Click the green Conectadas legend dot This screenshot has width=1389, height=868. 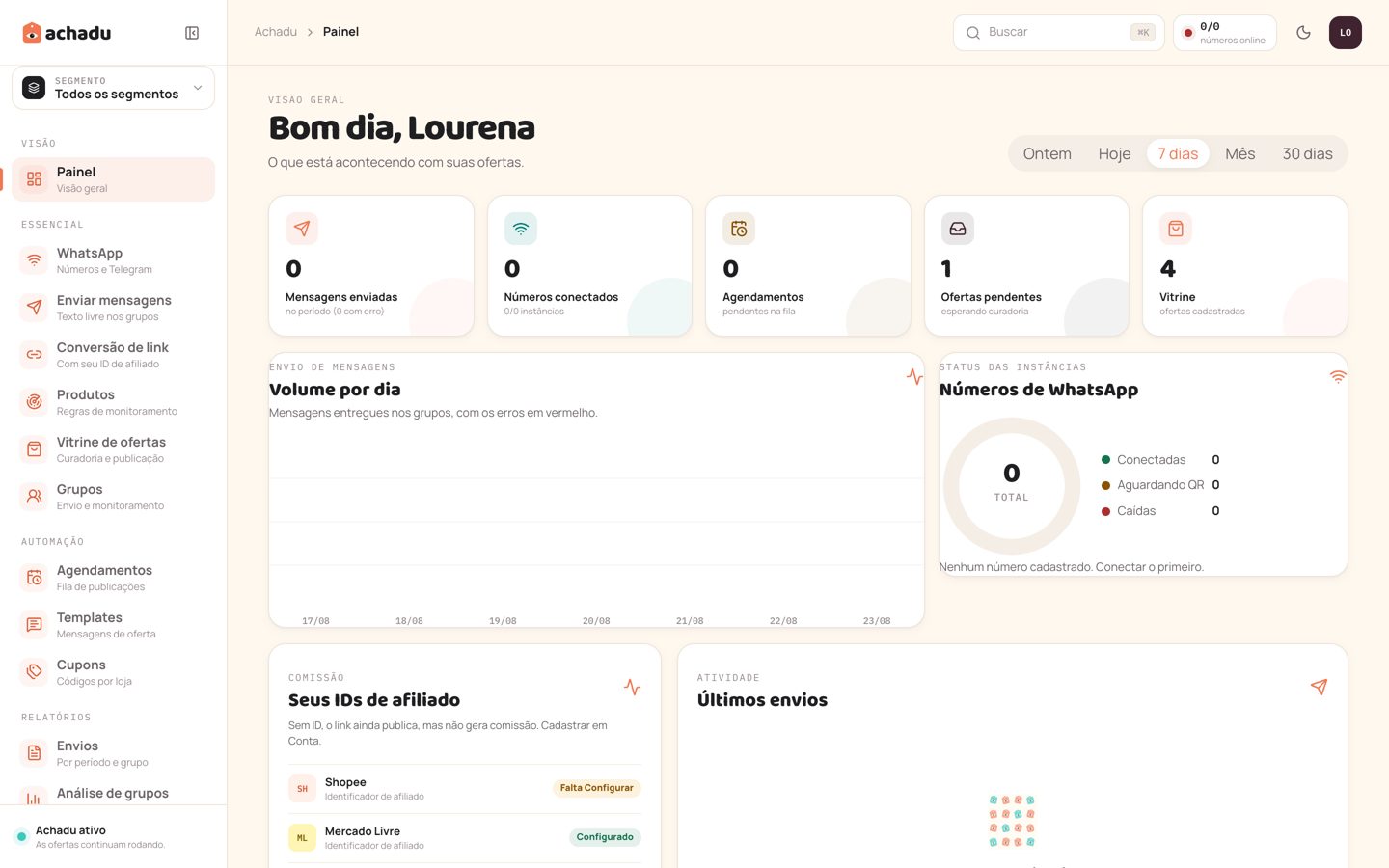click(x=1105, y=460)
